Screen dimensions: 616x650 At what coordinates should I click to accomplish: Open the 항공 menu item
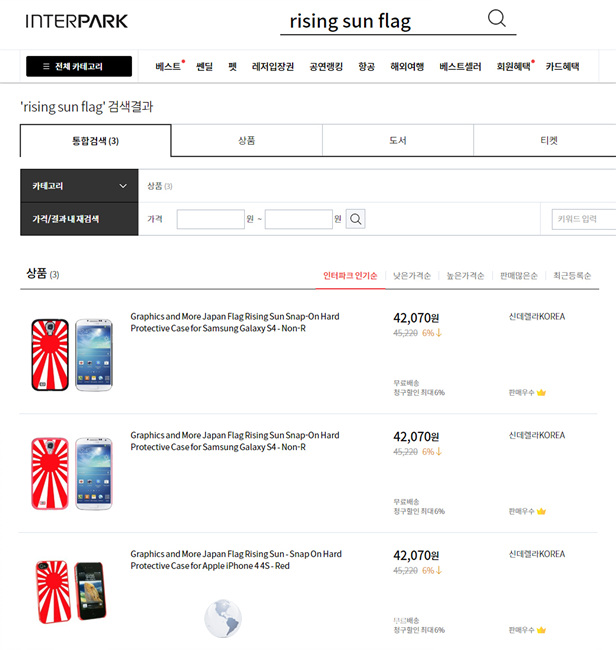(366, 66)
